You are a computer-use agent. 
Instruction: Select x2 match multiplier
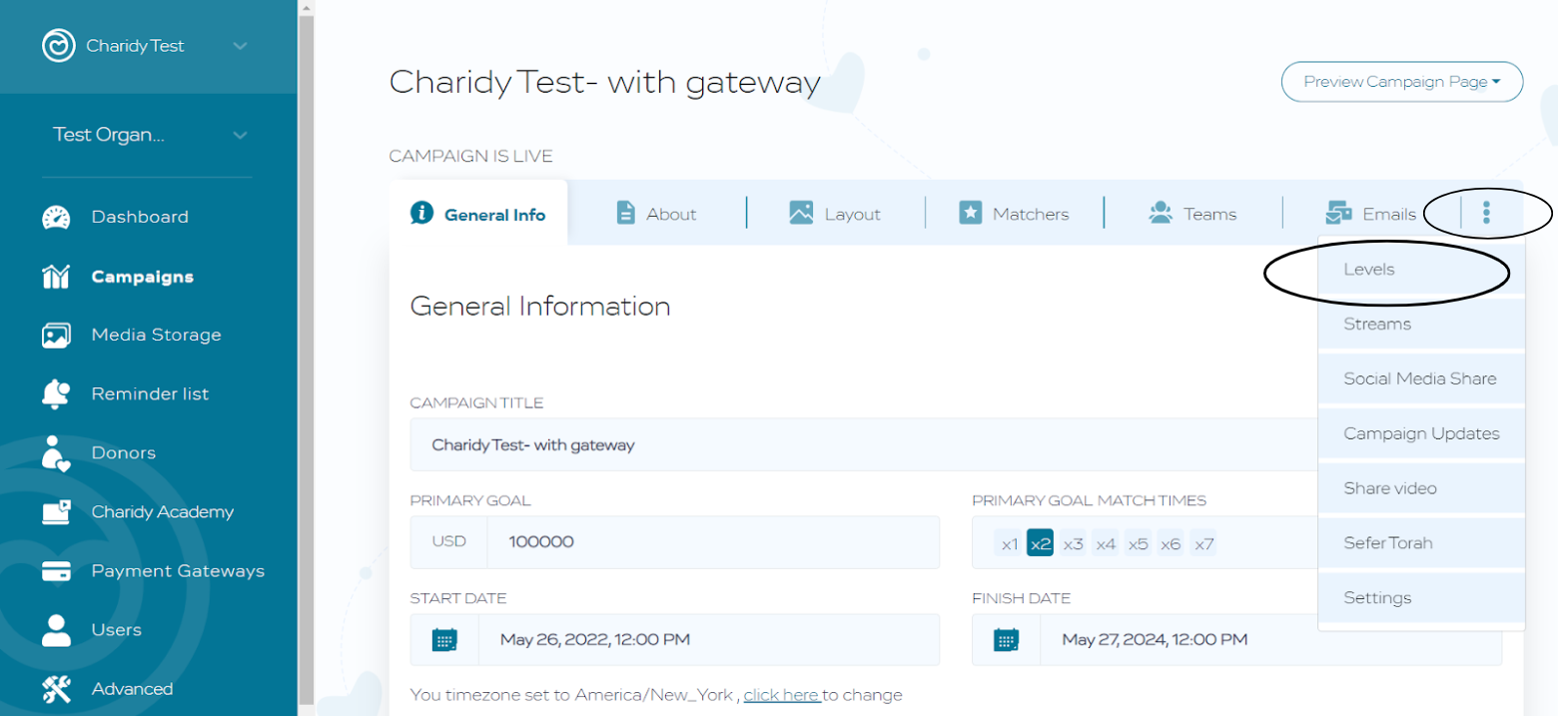click(1040, 543)
